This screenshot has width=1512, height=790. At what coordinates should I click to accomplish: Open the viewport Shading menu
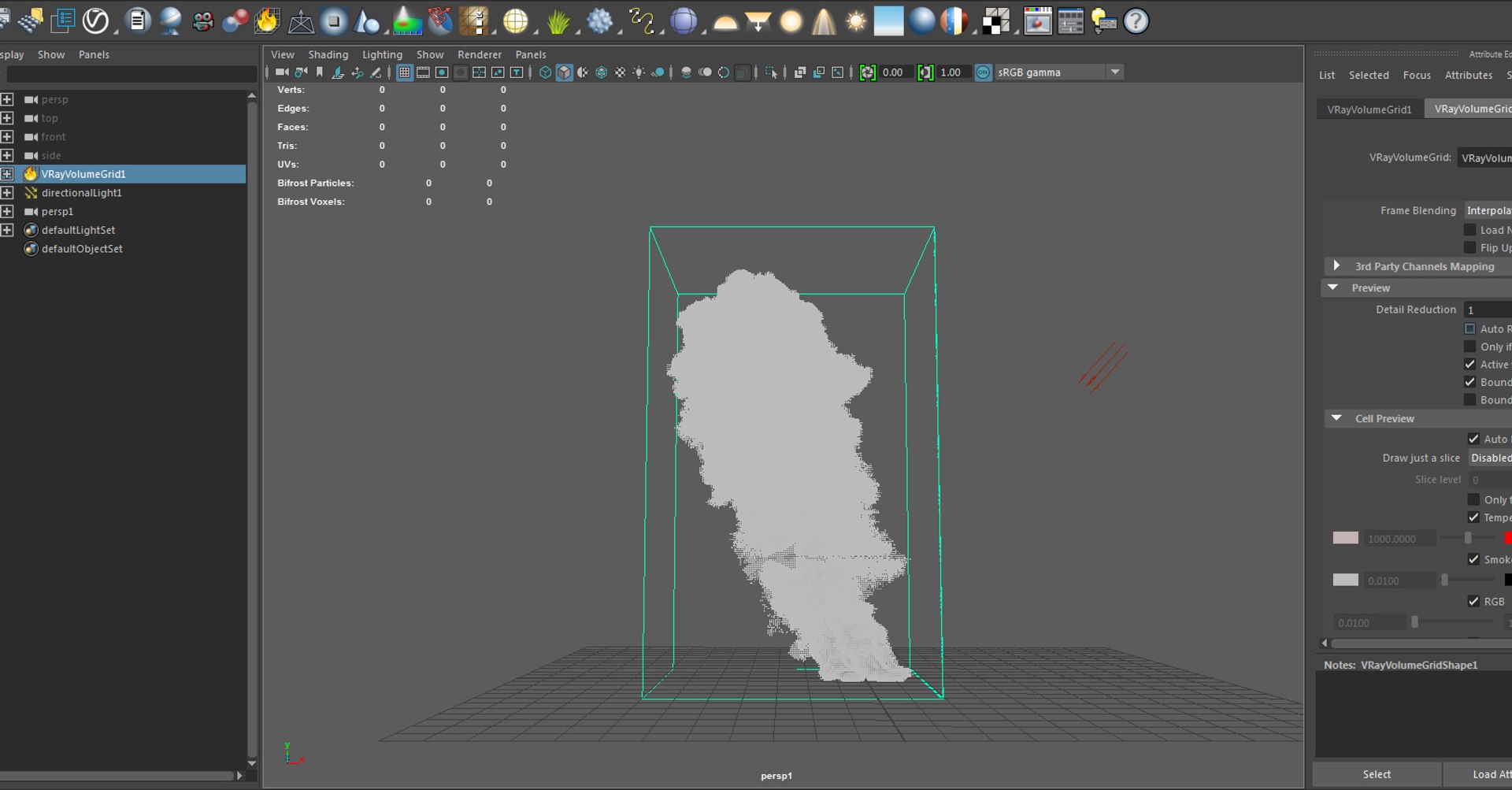[x=328, y=54]
